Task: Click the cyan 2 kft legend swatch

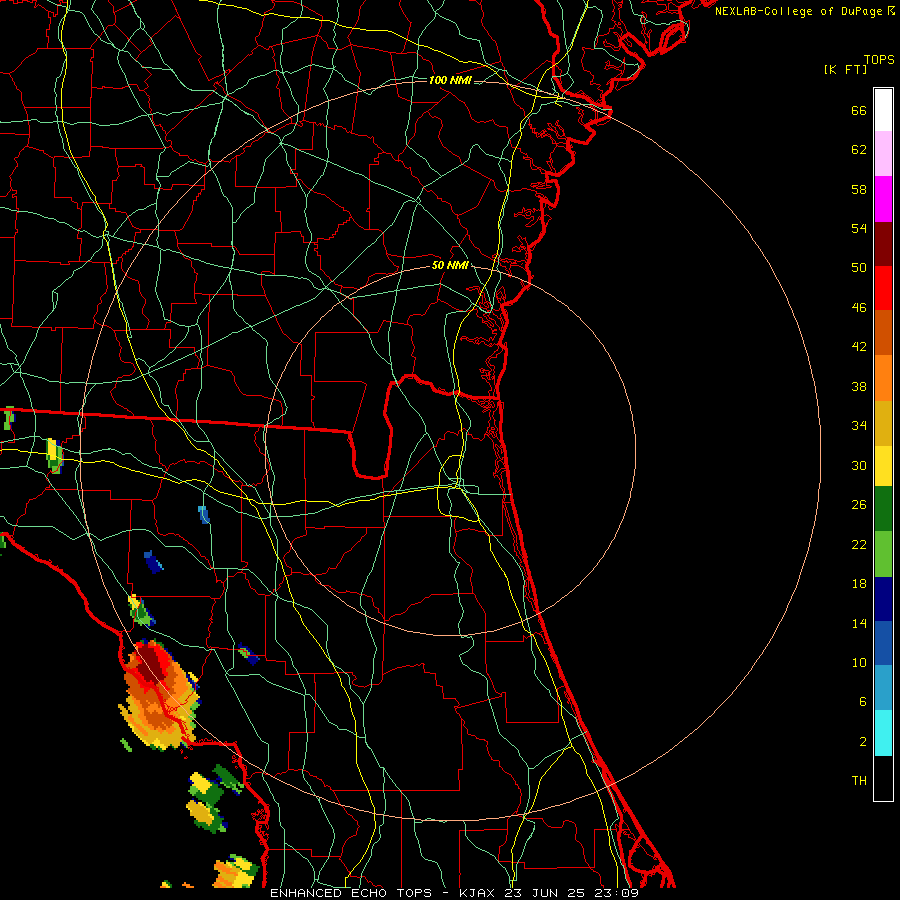Action: [x=883, y=733]
